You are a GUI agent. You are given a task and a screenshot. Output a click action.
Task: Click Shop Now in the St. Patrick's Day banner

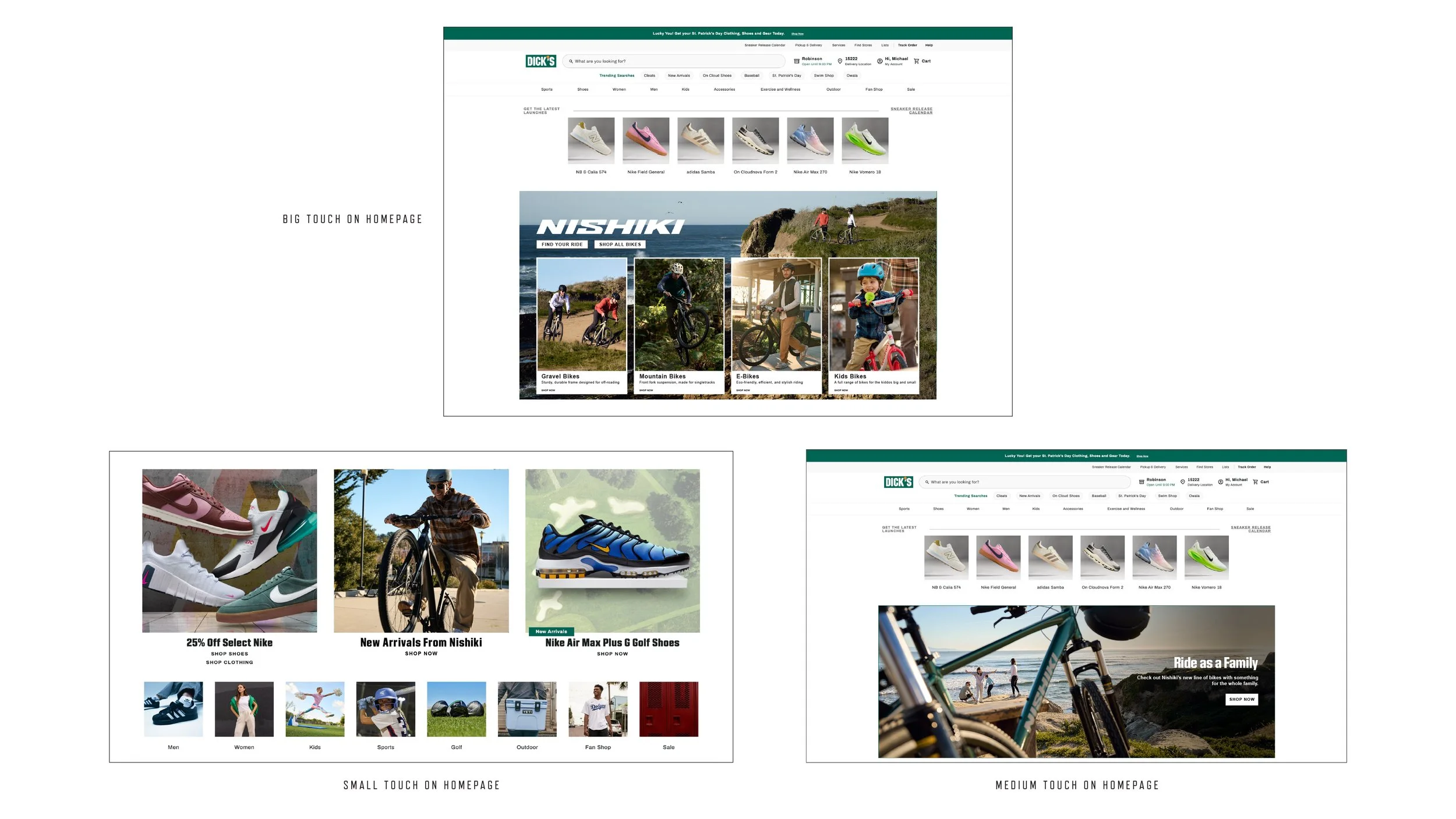(x=798, y=34)
